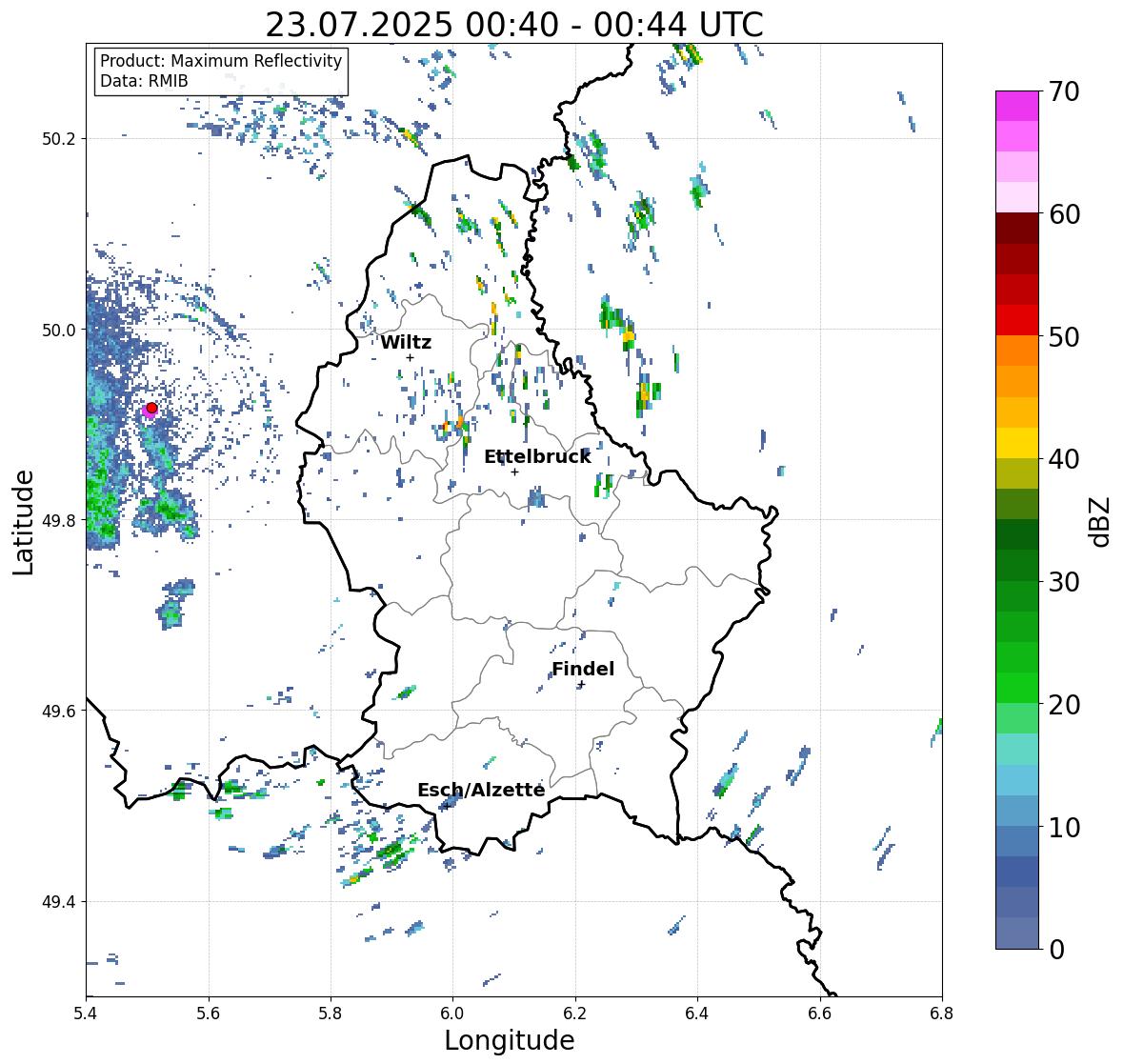Click the 6.4 longitude tick label
This screenshot has height=1064, width=1123.
tap(697, 1014)
